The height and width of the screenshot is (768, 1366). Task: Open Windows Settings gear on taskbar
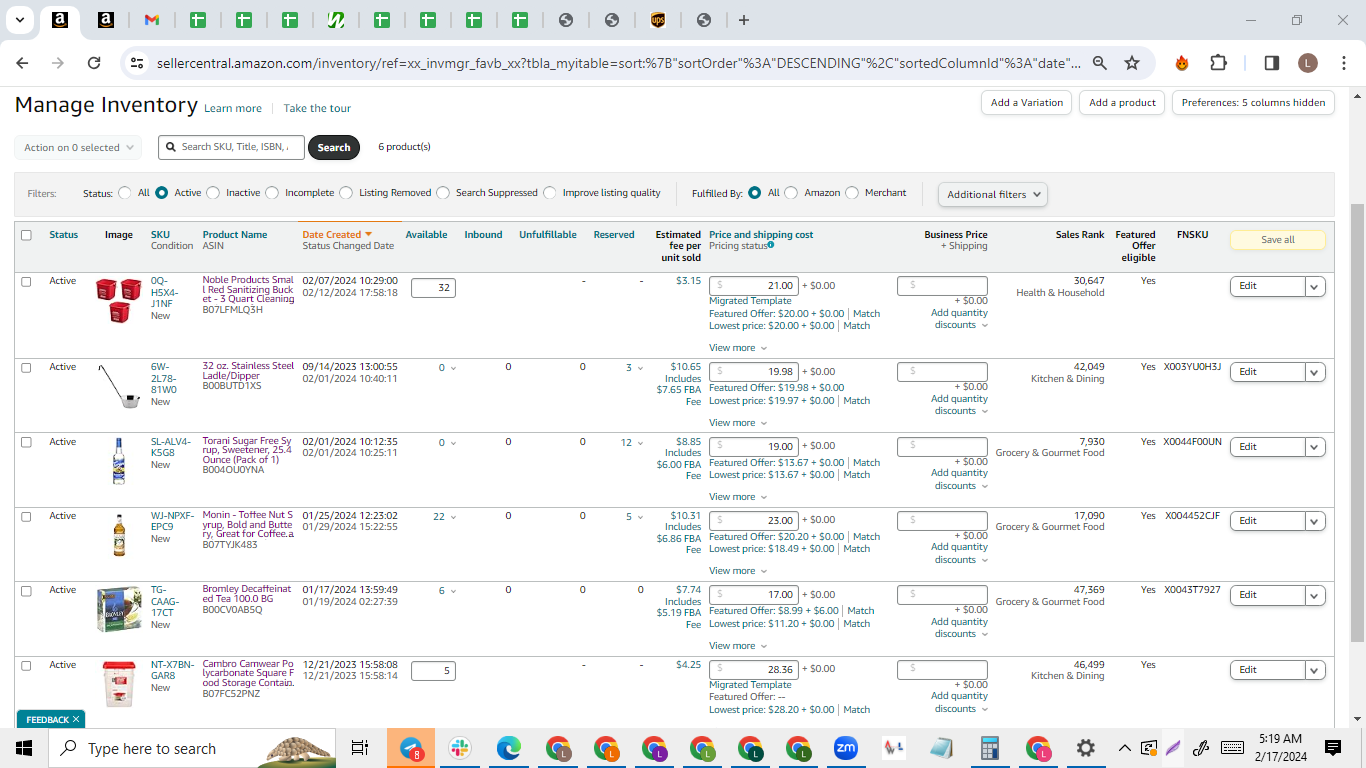[1086, 748]
